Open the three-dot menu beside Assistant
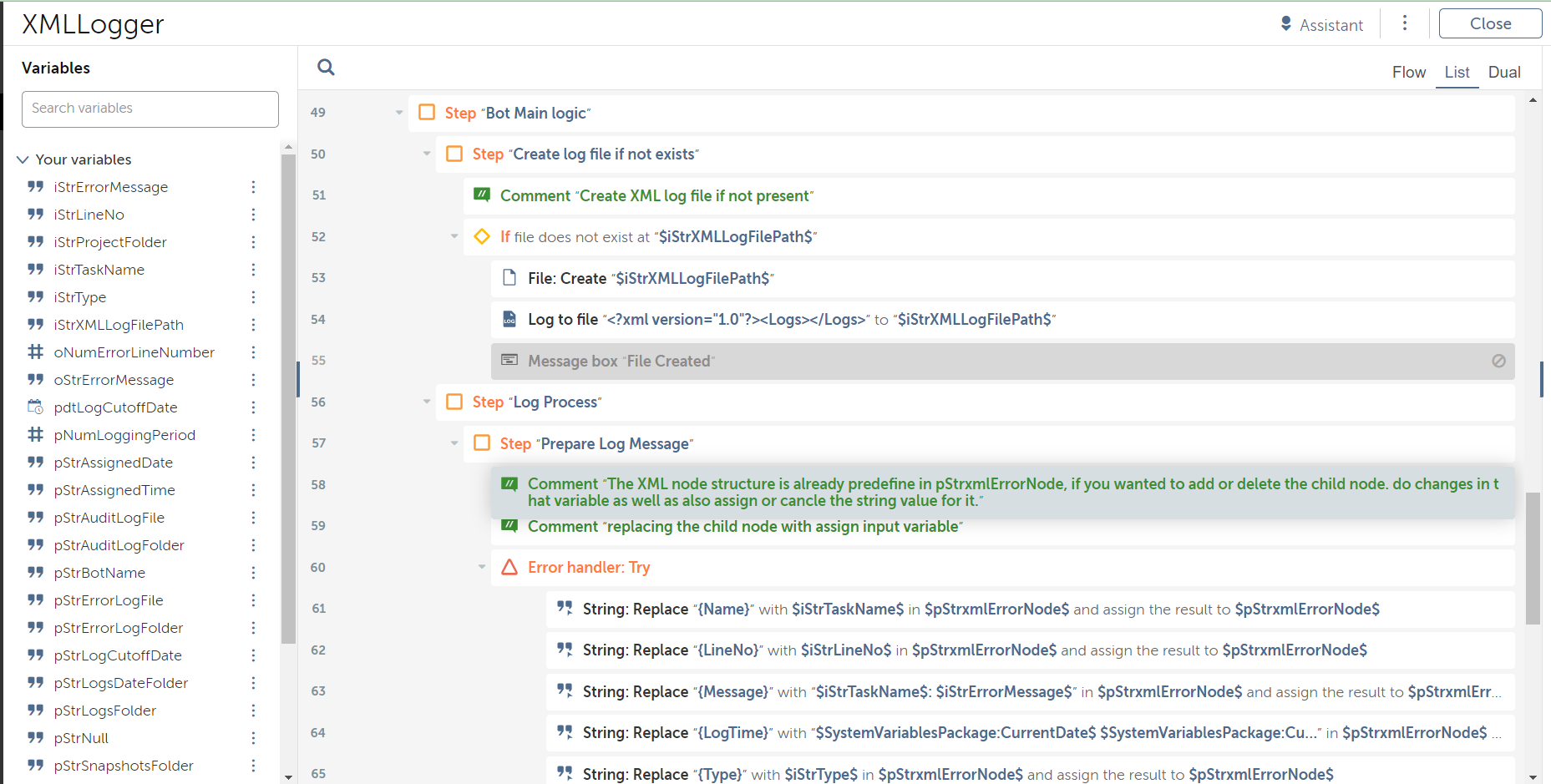 click(x=1405, y=23)
